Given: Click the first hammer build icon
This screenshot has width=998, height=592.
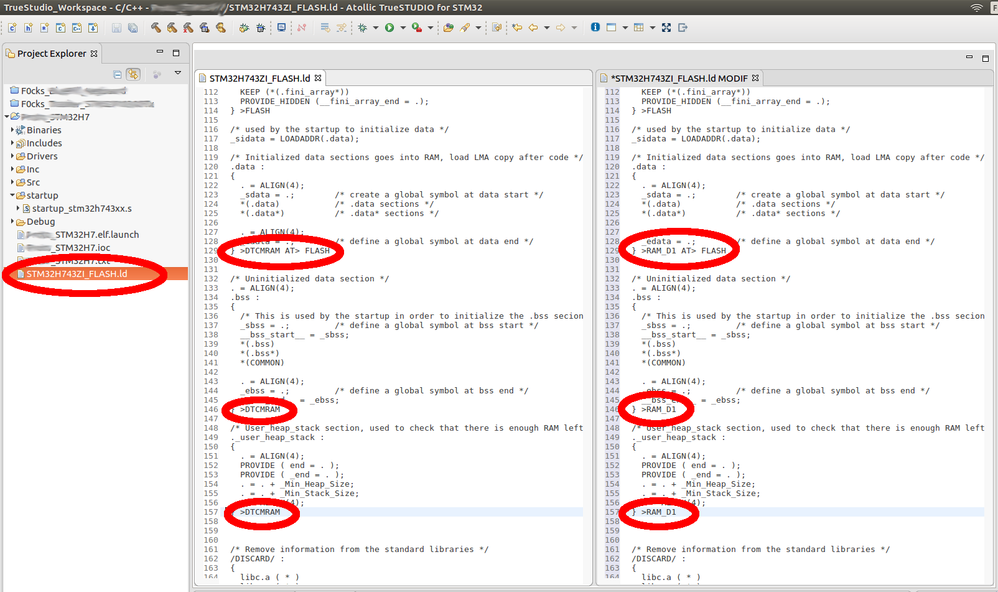Looking at the screenshot, I should click(x=156, y=28).
